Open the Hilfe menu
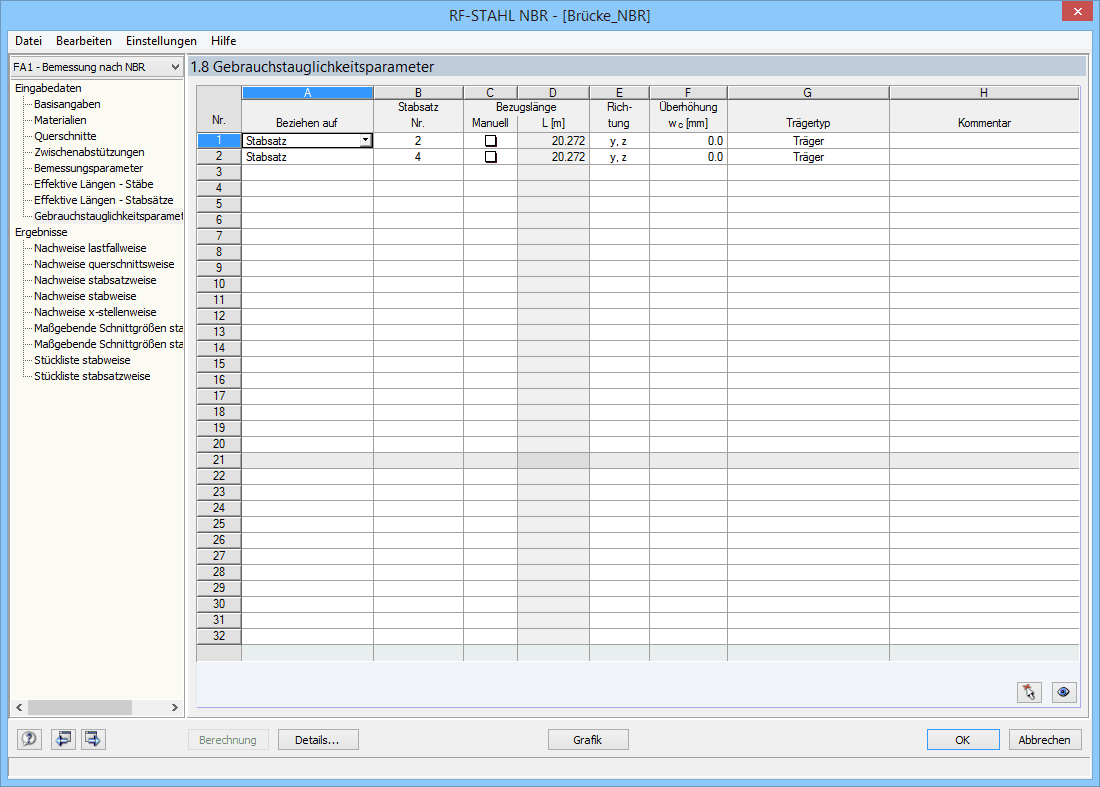The height and width of the screenshot is (787, 1100). (223, 41)
